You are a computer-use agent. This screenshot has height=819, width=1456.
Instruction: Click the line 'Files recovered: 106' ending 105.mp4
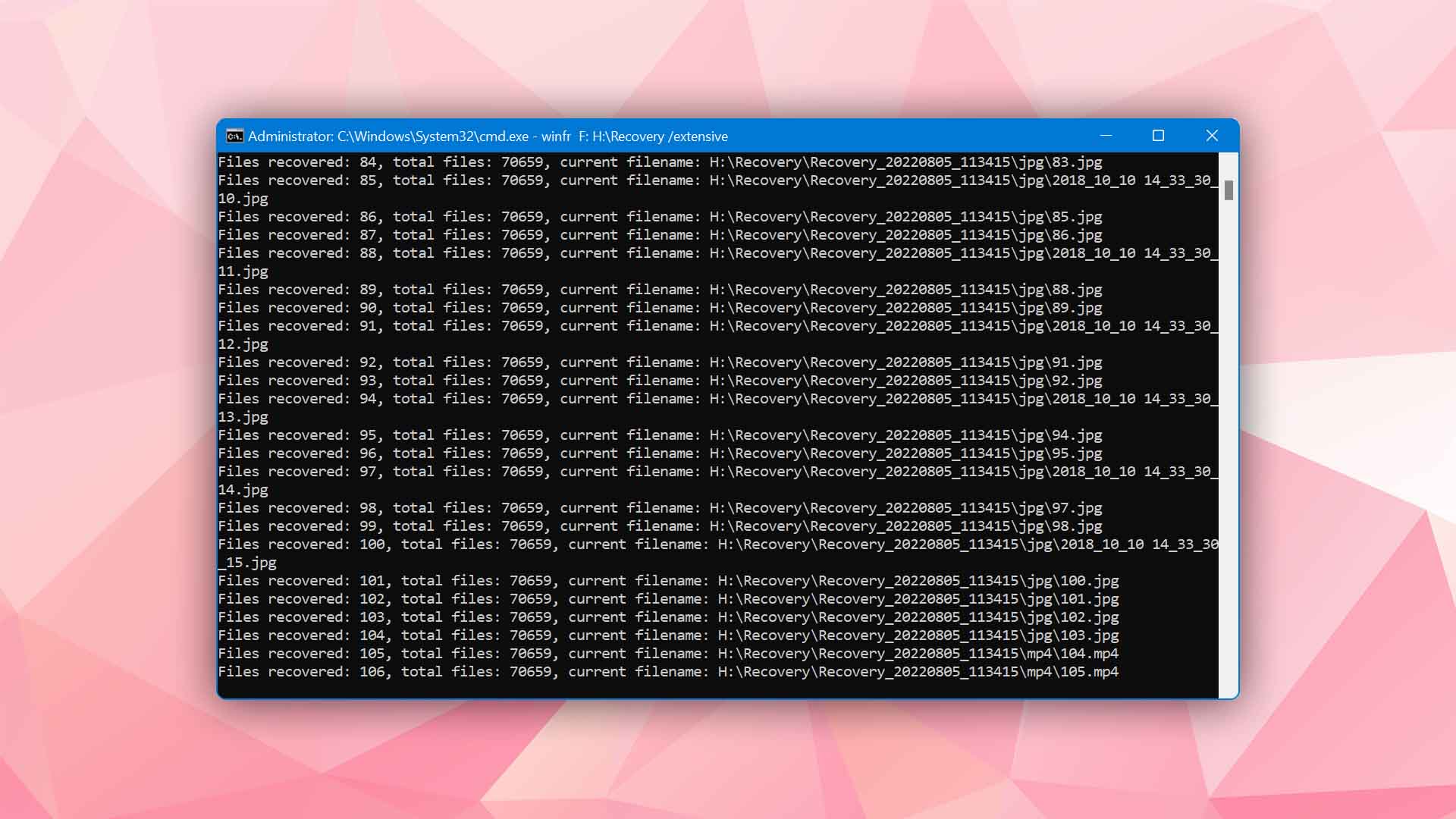tap(668, 672)
